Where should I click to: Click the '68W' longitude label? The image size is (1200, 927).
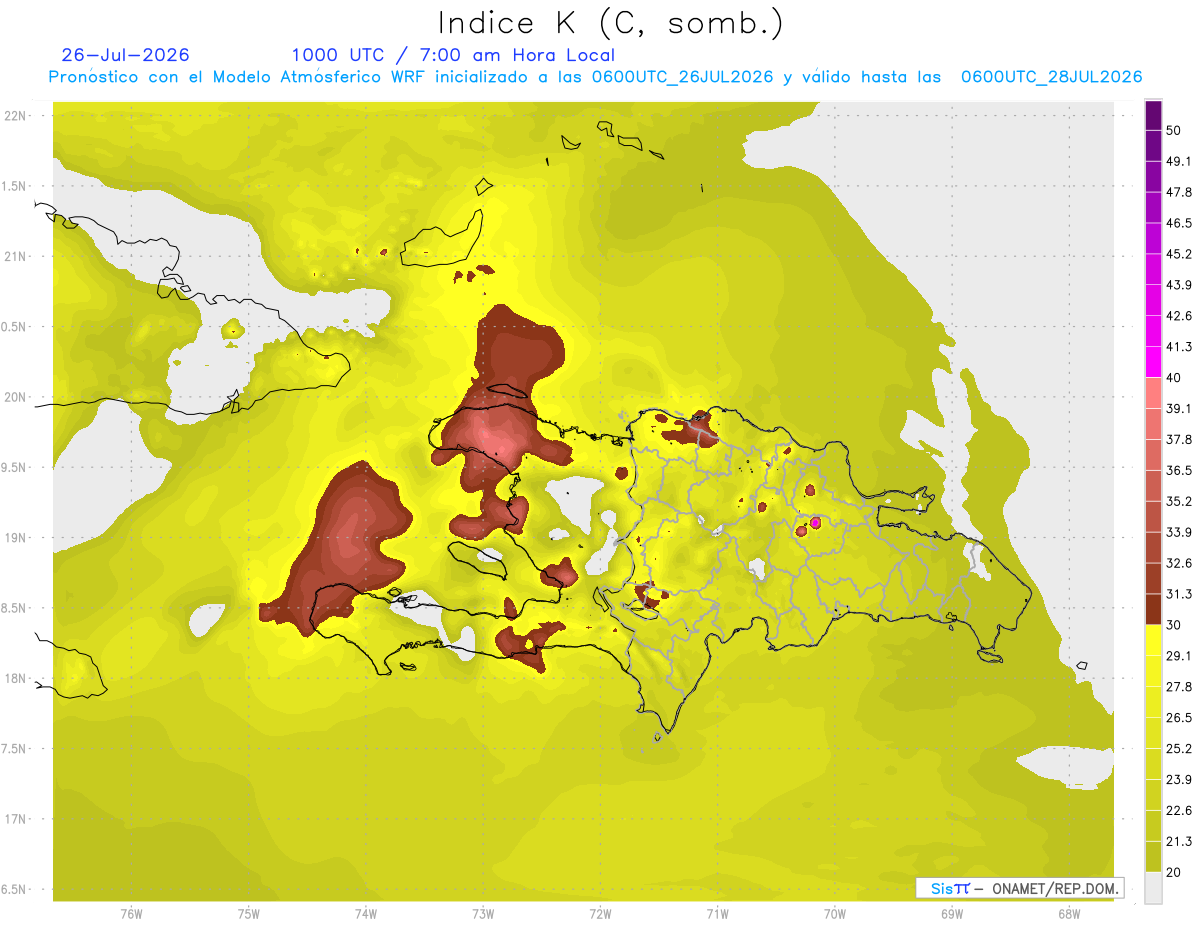1069,914
